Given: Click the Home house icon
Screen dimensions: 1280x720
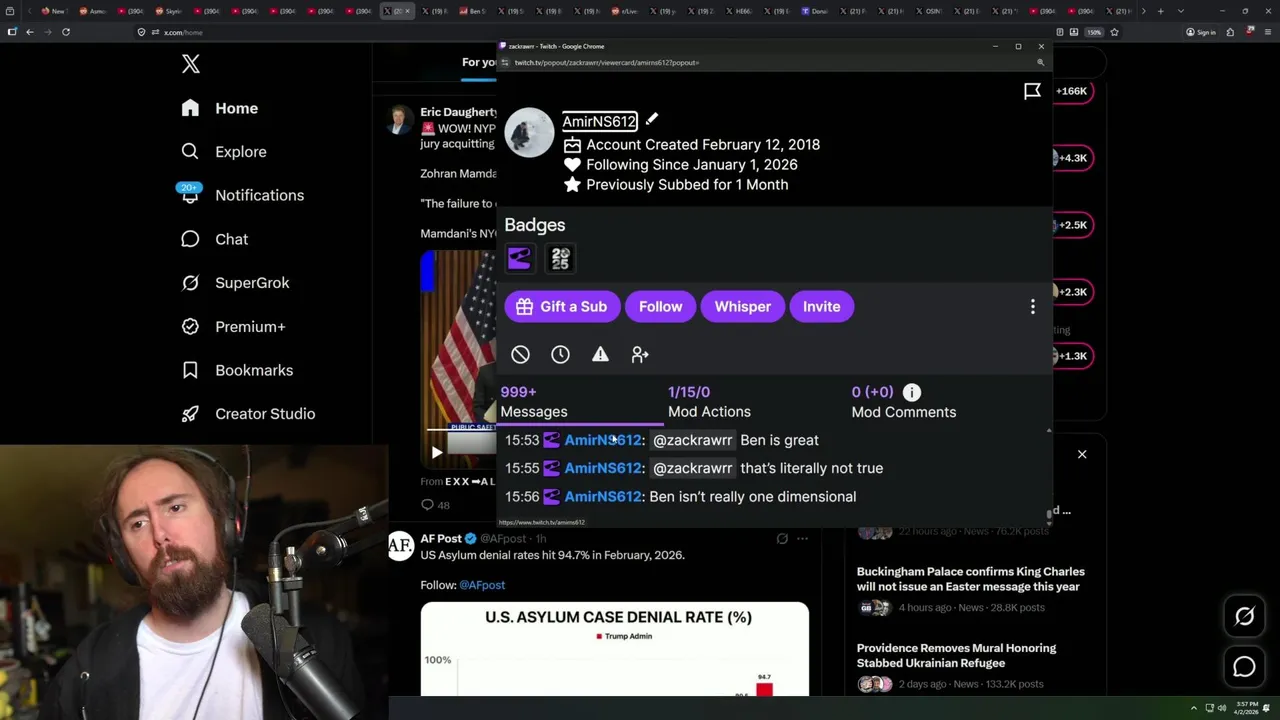Looking at the screenshot, I should [x=190, y=108].
